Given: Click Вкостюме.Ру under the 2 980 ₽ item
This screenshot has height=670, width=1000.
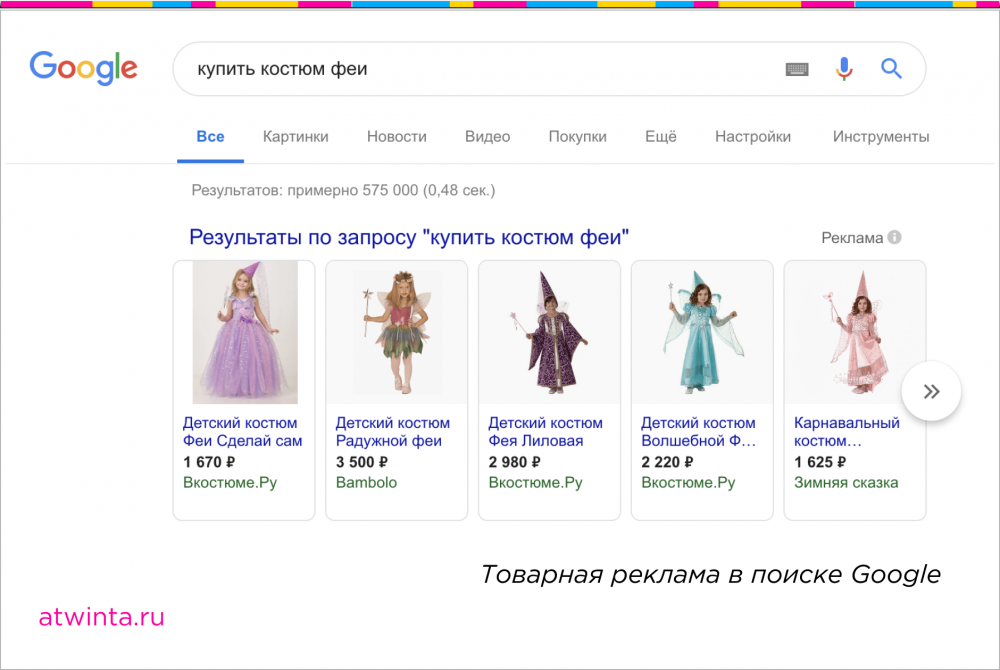Looking at the screenshot, I should (x=536, y=483).
